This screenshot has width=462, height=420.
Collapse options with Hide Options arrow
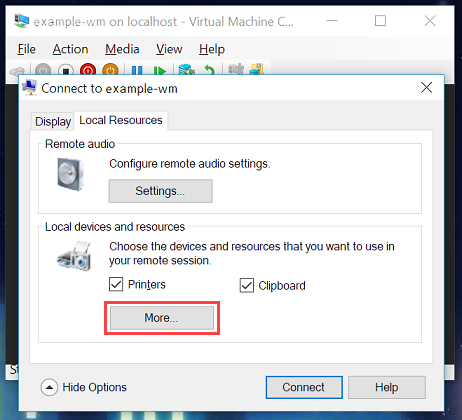[49, 387]
